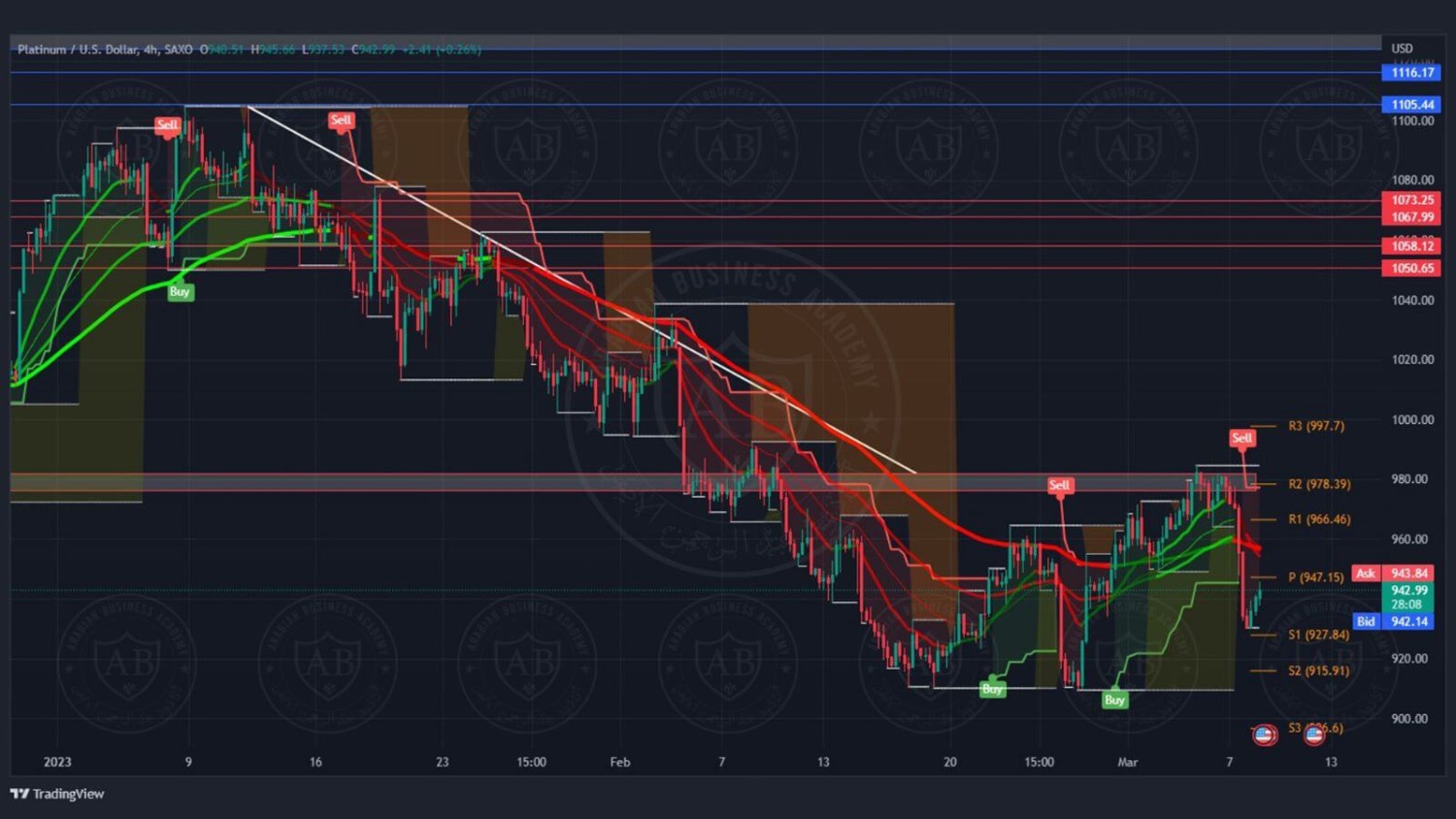Image resolution: width=1456 pixels, height=819 pixels.
Task: Select the Buy marker near February 20
Action: 992,689
